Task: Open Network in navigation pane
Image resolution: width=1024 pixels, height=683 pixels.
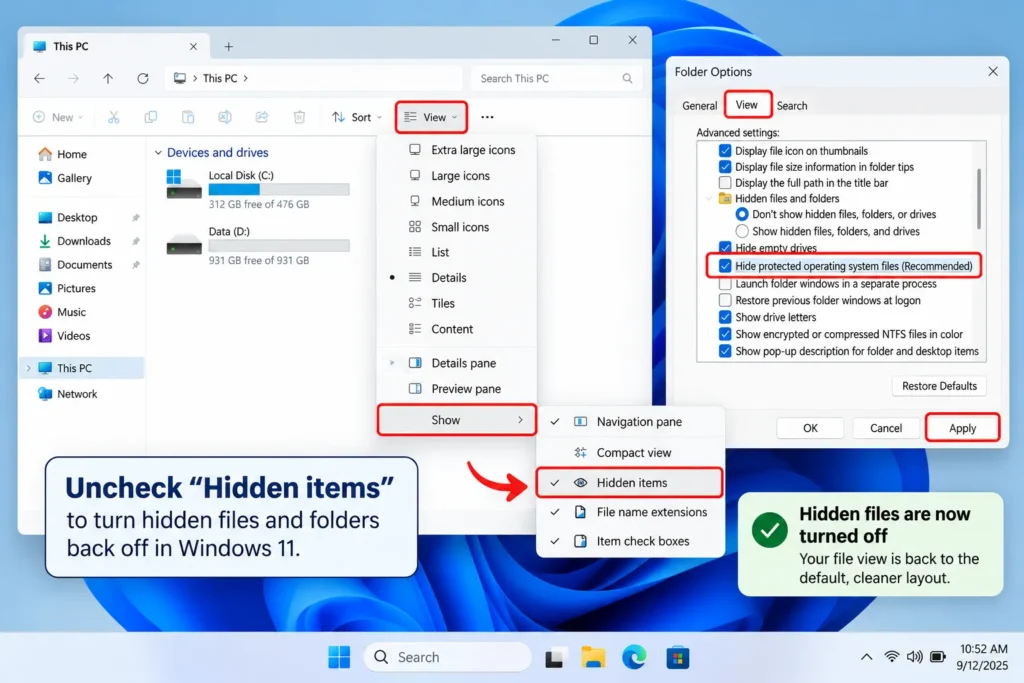Action: coord(77,394)
